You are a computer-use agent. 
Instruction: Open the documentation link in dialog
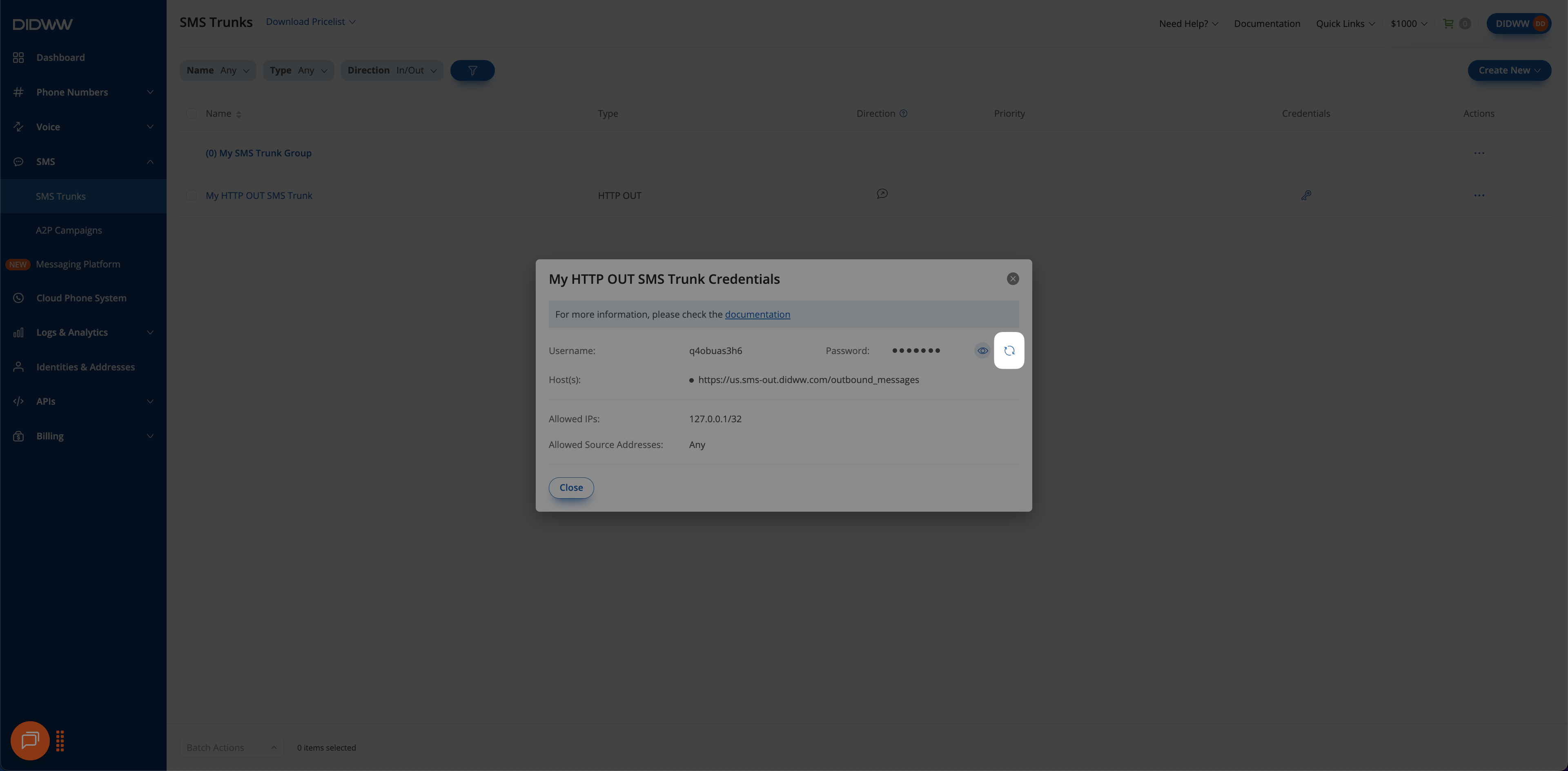[757, 314]
